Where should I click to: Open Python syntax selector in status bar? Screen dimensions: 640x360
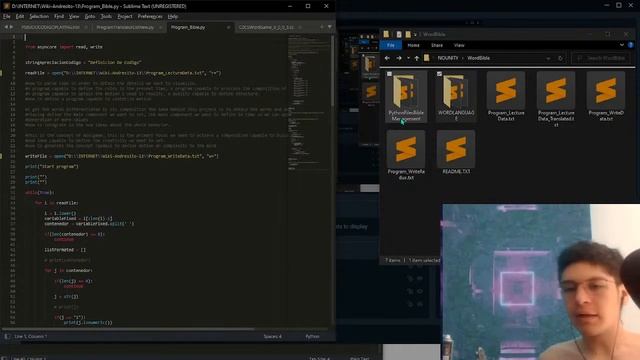pos(312,336)
